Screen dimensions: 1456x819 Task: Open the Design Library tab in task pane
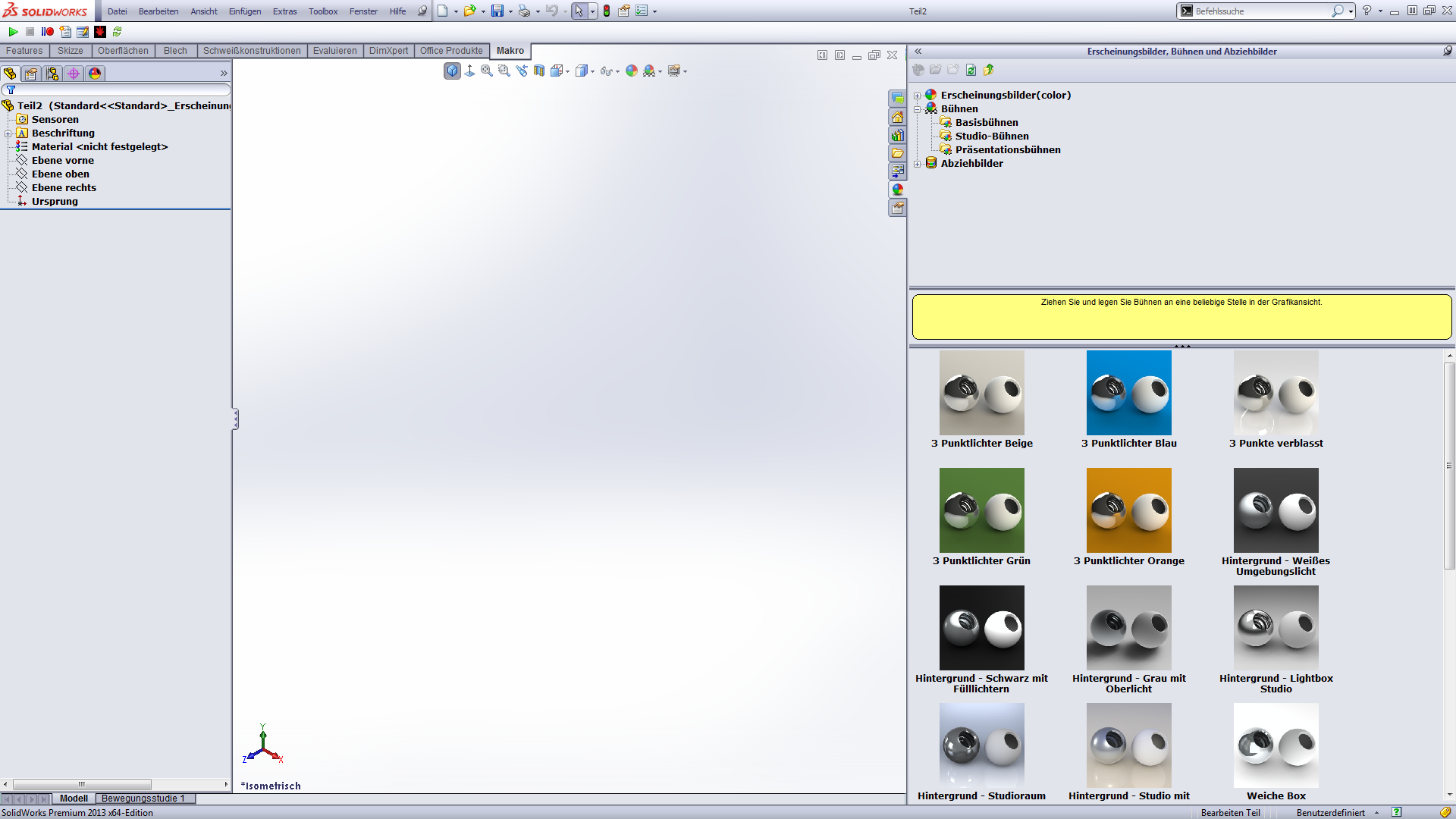897,135
